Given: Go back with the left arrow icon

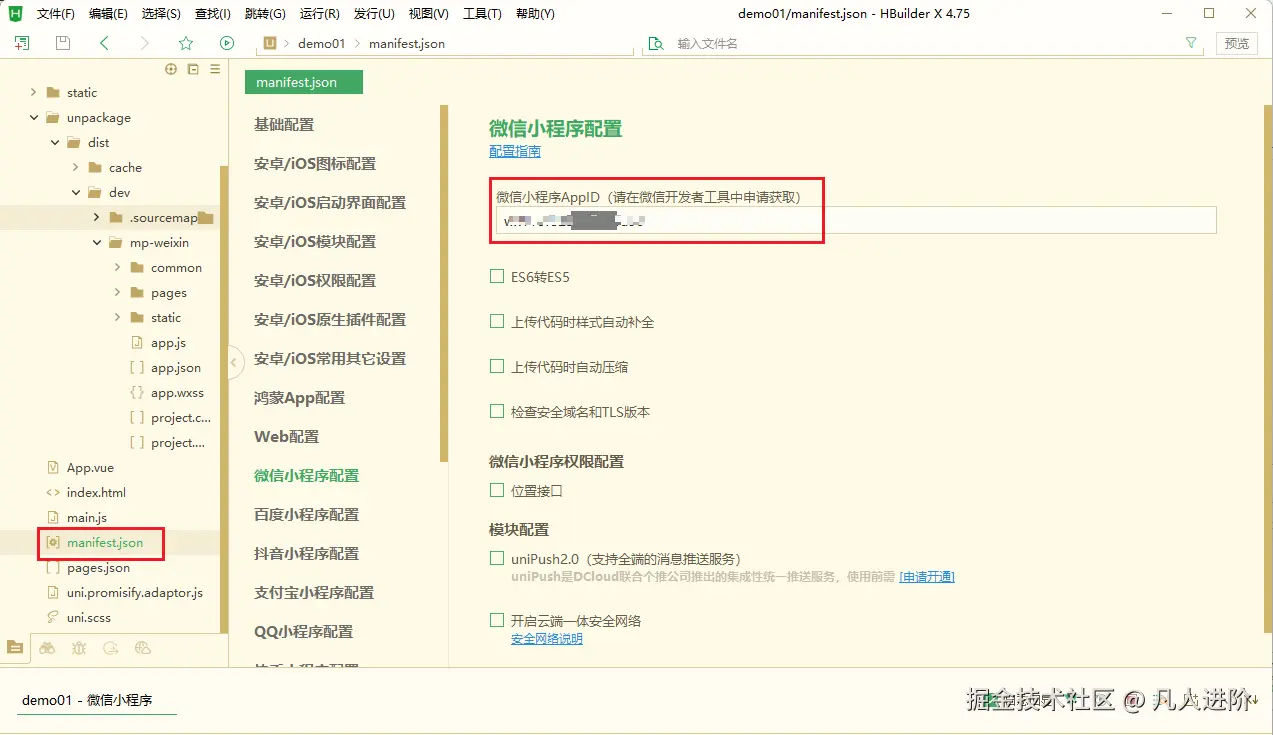Looking at the screenshot, I should coord(104,43).
